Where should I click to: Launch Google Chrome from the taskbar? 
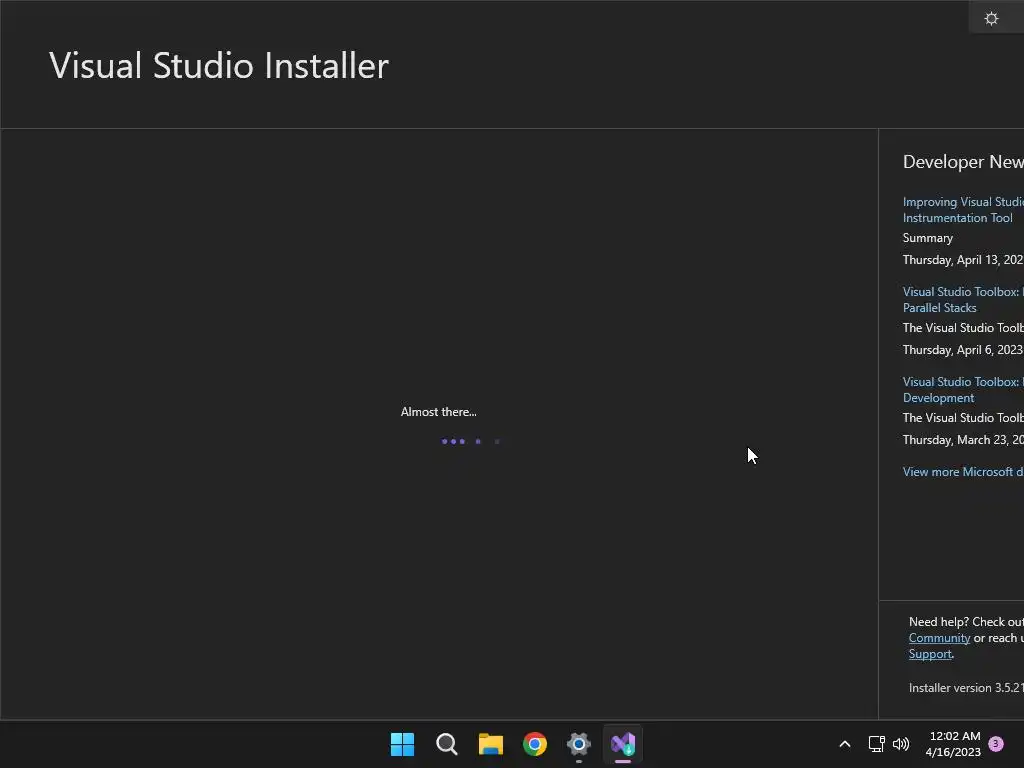(x=535, y=744)
